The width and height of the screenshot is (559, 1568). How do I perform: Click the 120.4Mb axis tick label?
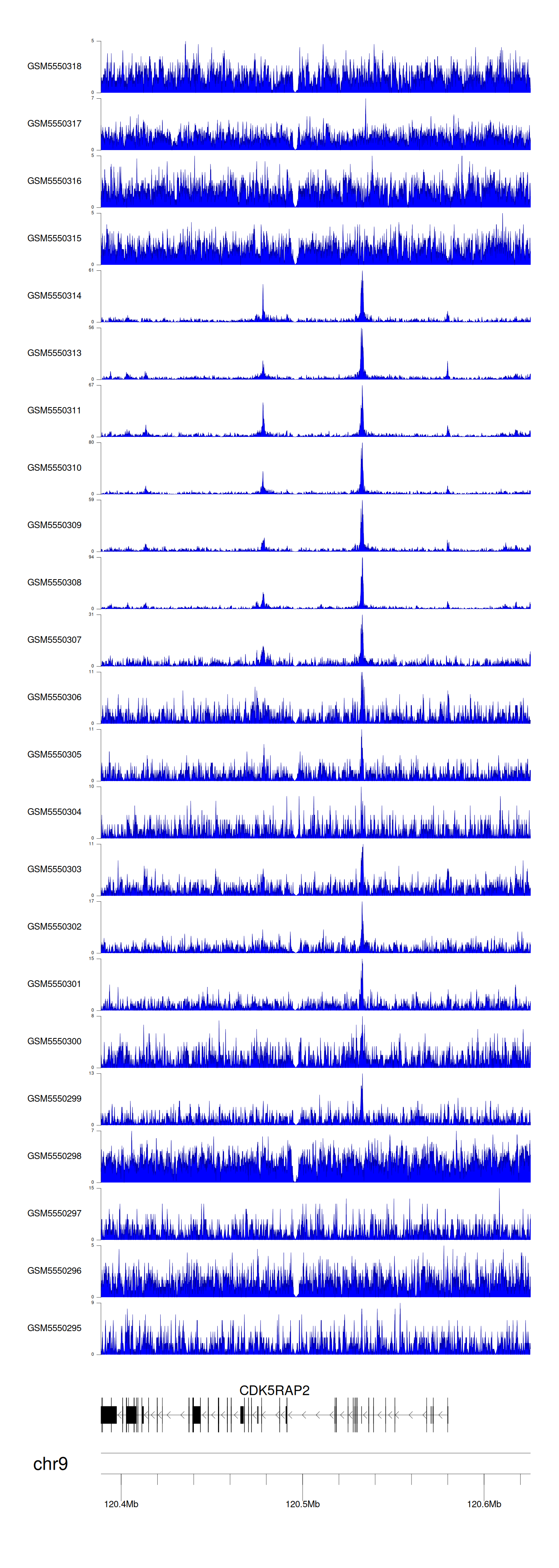tap(121, 1504)
